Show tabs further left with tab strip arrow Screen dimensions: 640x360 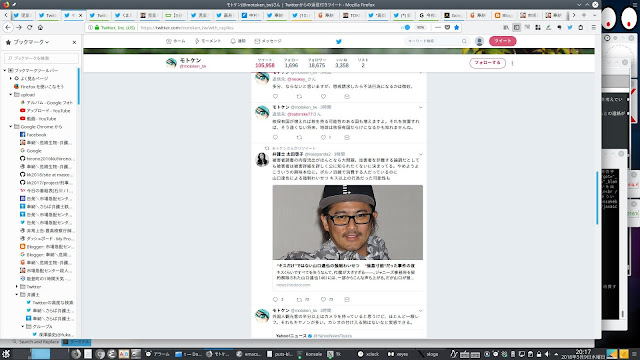click(x=6, y=15)
